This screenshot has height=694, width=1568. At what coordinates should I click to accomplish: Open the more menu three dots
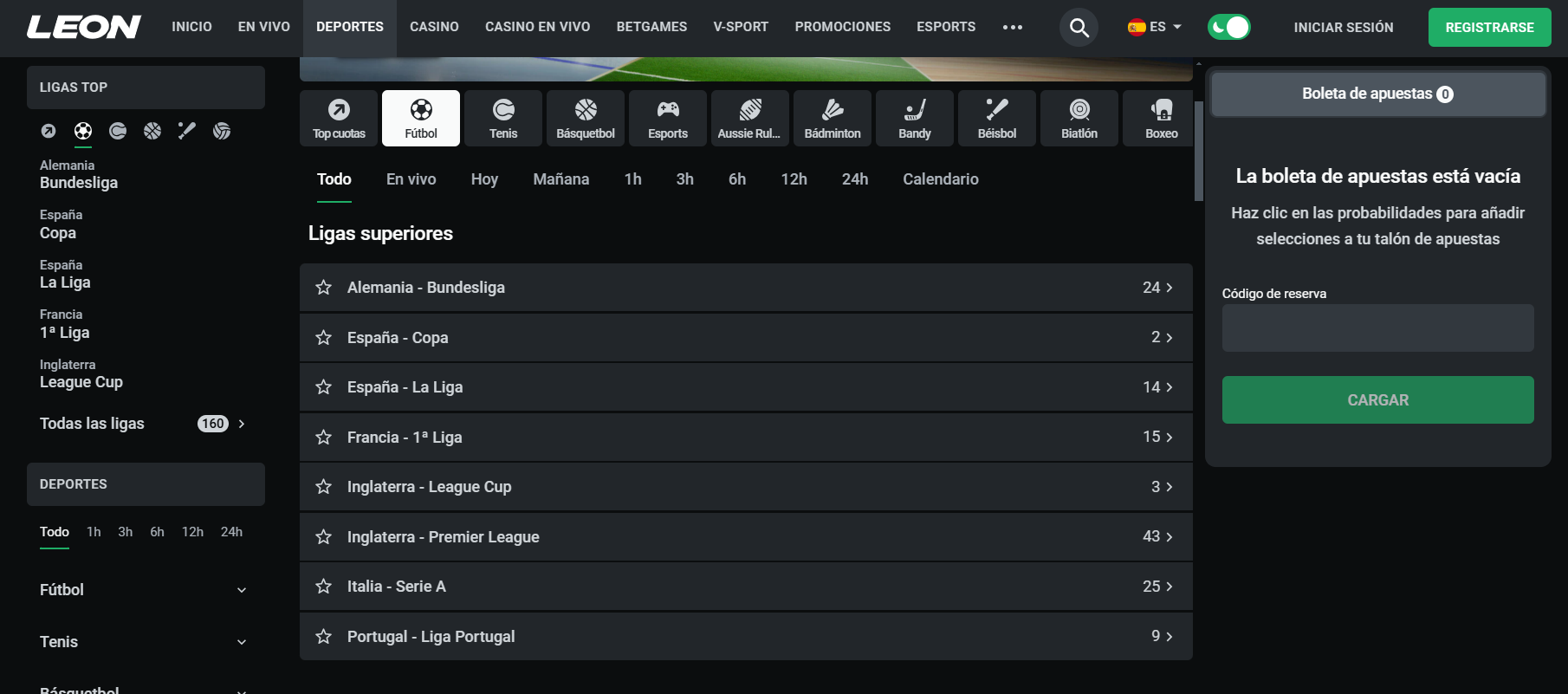1013,28
